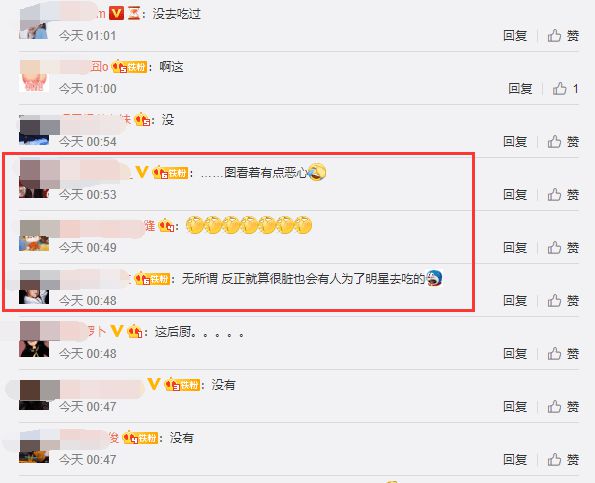Like the "这后厨" comment
This screenshot has width=595, height=483.
[563, 354]
